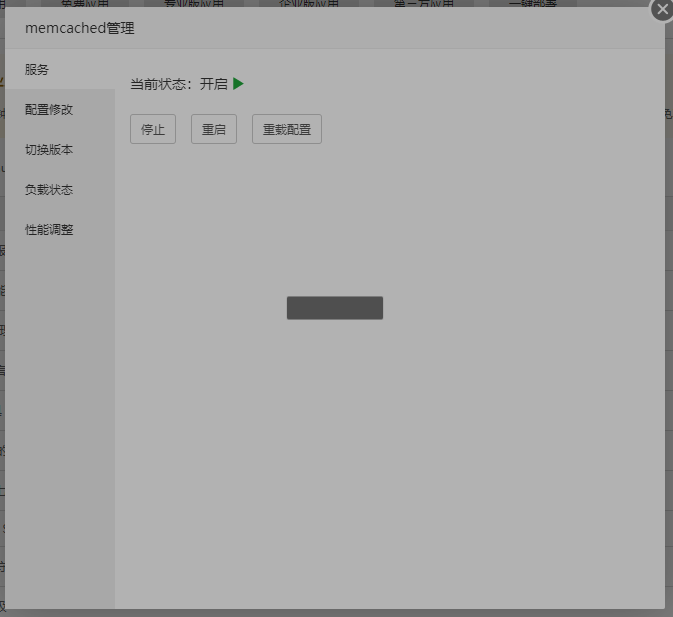Open the 性能调整 tab
Viewport: 673px width, 617px height.
click(60, 229)
